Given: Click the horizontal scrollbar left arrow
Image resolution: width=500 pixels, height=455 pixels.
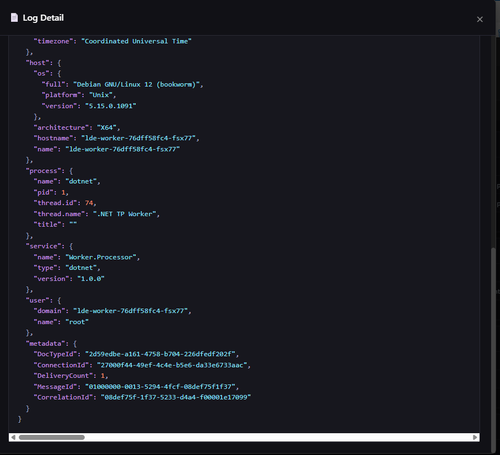Looking at the screenshot, I should pyautogui.click(x=13, y=437).
